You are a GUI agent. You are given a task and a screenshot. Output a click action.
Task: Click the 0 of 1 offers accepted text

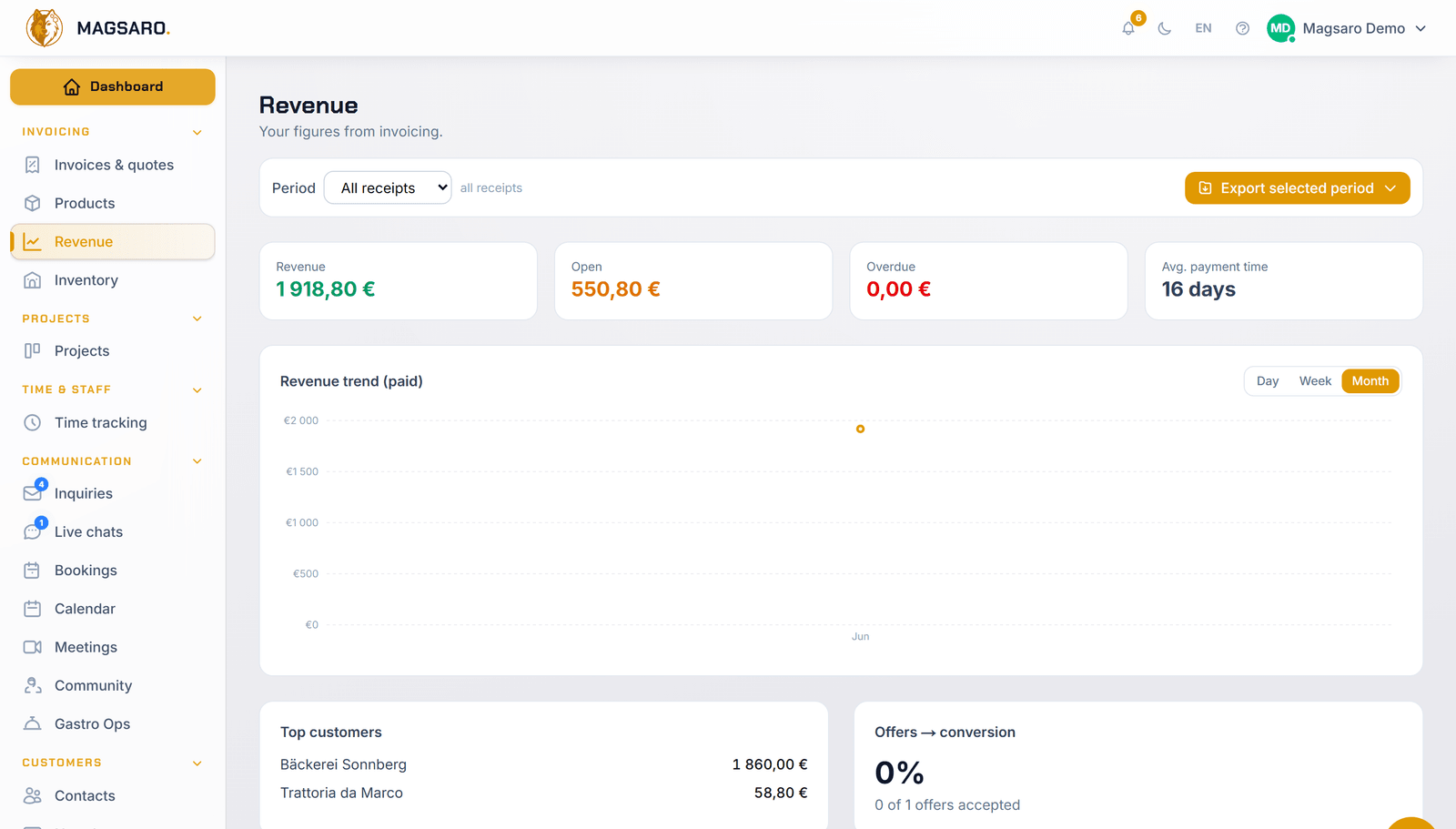point(947,805)
